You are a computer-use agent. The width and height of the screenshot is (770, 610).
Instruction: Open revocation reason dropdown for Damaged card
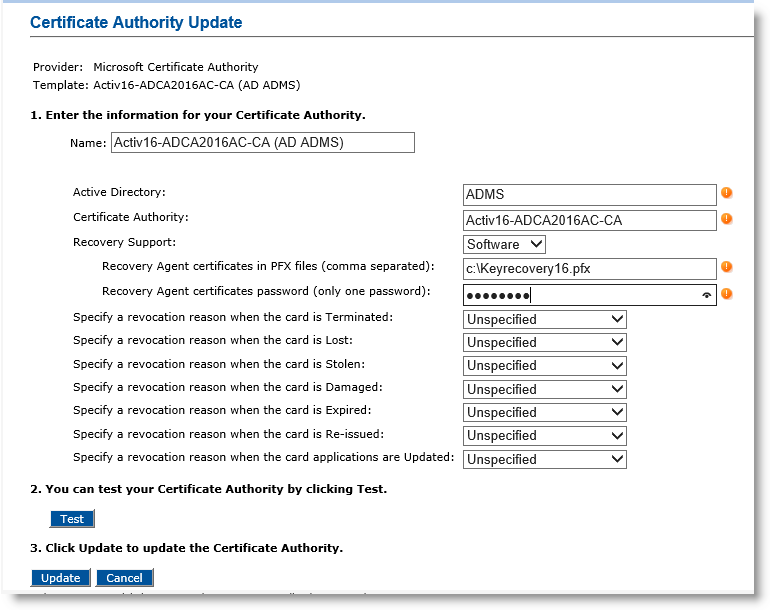pos(545,389)
